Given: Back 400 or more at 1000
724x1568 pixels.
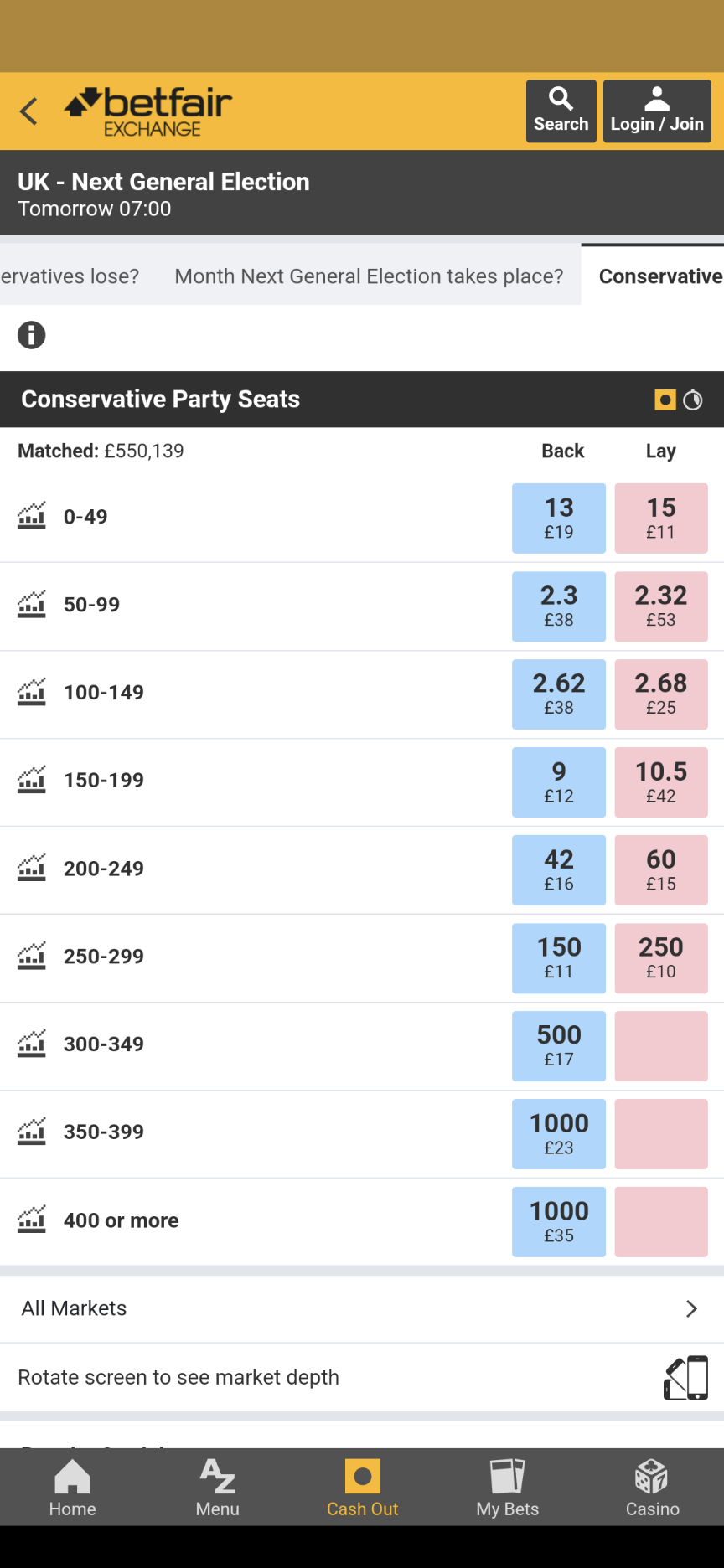Looking at the screenshot, I should pos(559,1222).
